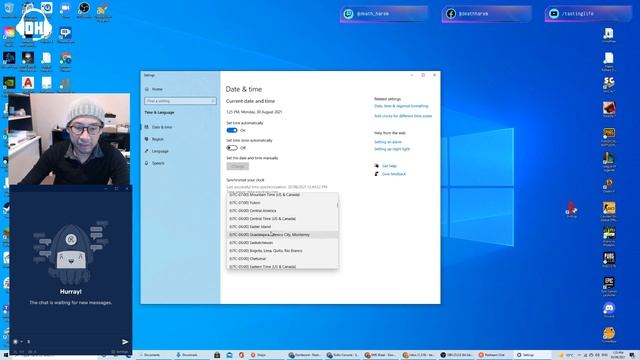This screenshot has width=640, height=360.
Task: Choose Central America time zone option
Action: (282, 211)
